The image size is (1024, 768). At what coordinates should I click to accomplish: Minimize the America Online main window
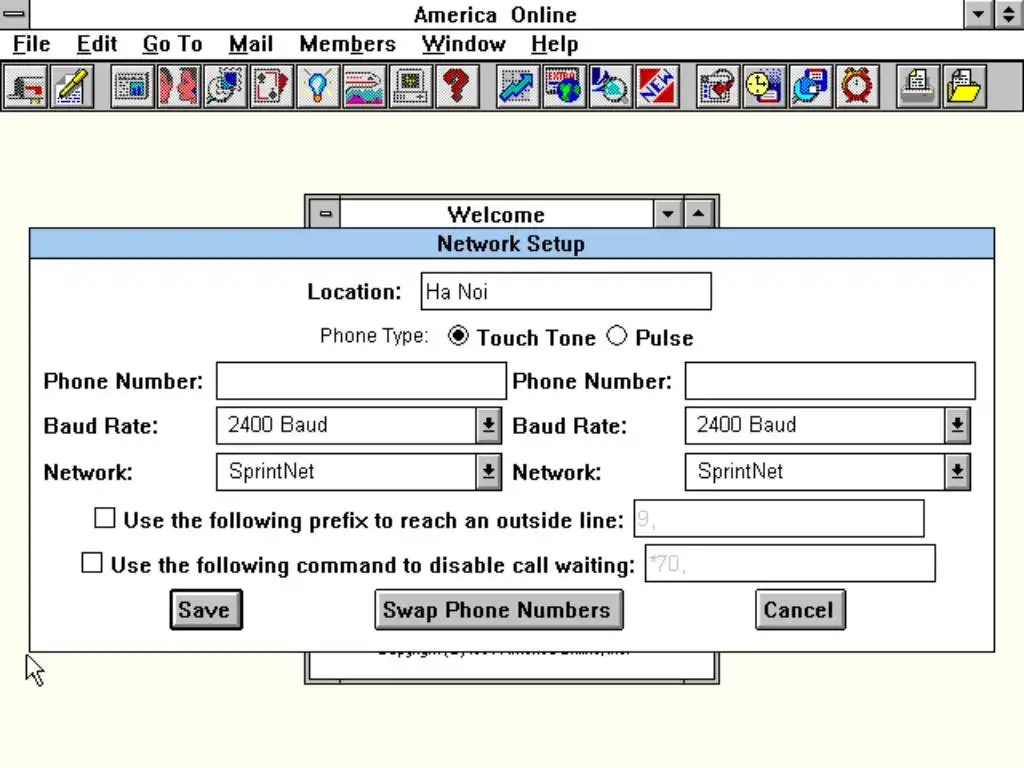[978, 14]
